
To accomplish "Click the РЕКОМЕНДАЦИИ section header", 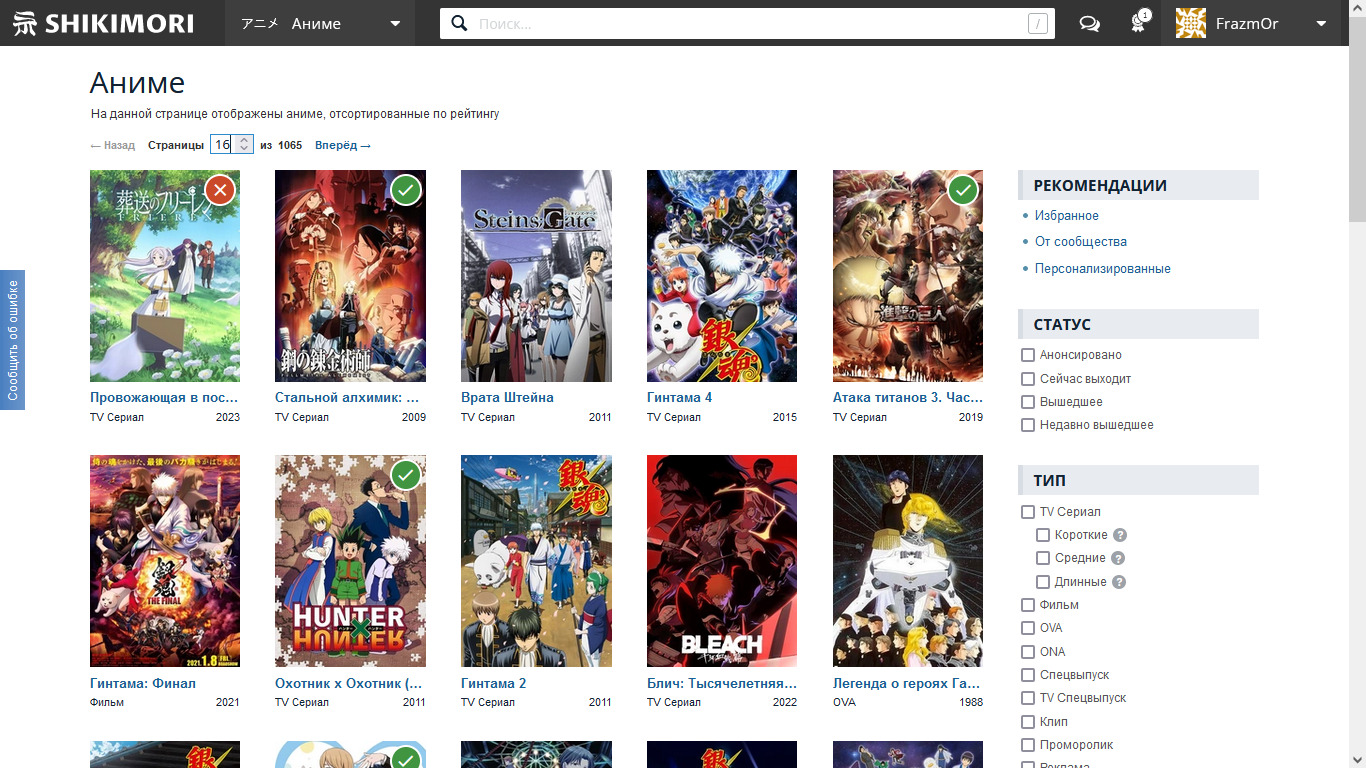I will coord(1138,185).
